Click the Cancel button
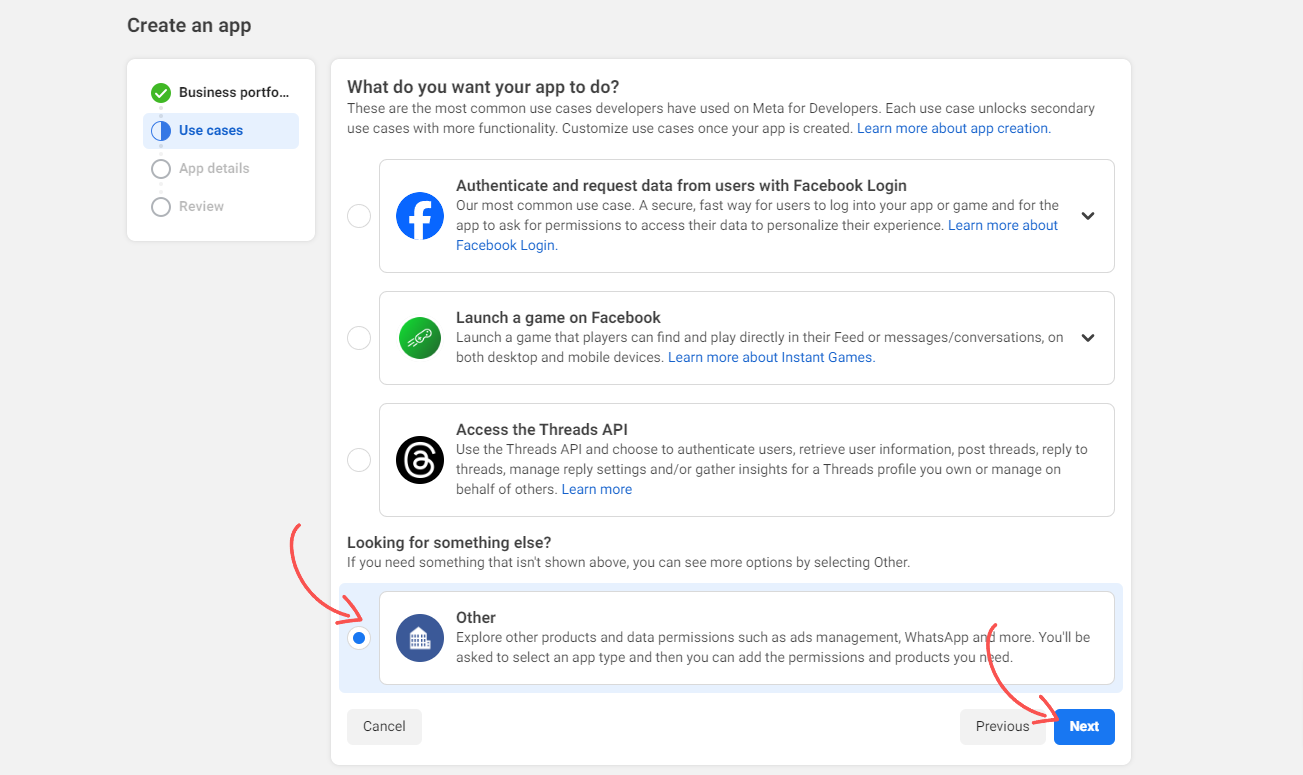 384,727
